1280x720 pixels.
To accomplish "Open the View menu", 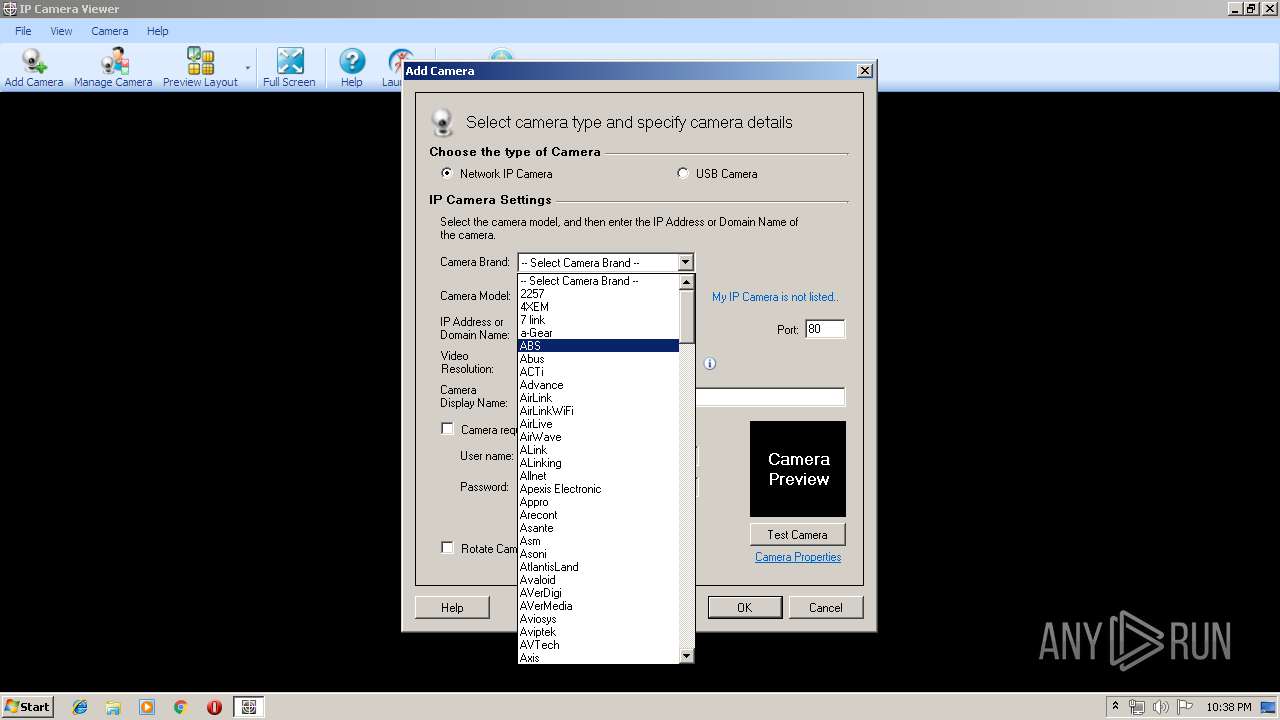I will click(62, 31).
